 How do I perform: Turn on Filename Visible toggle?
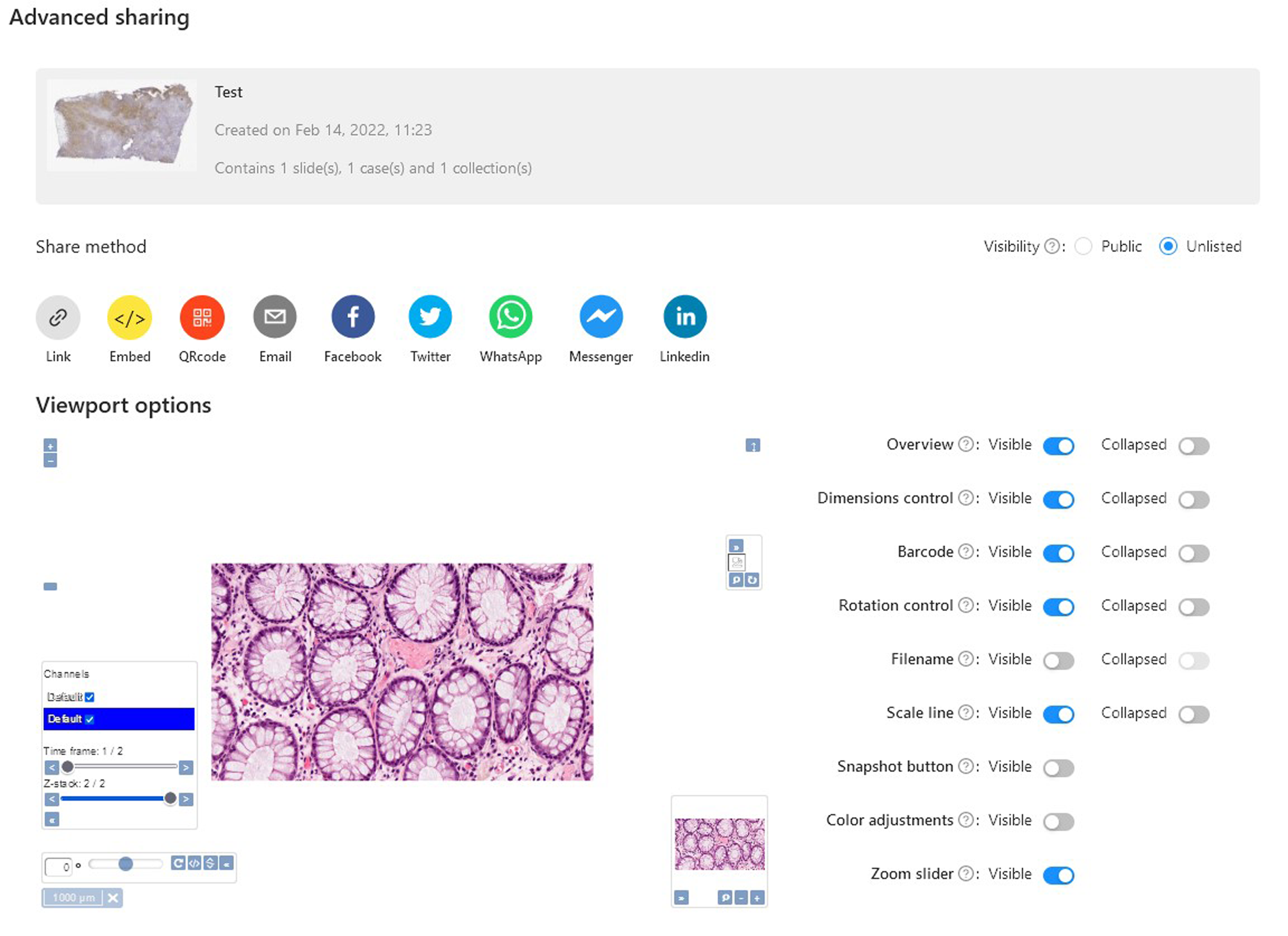pos(1058,660)
